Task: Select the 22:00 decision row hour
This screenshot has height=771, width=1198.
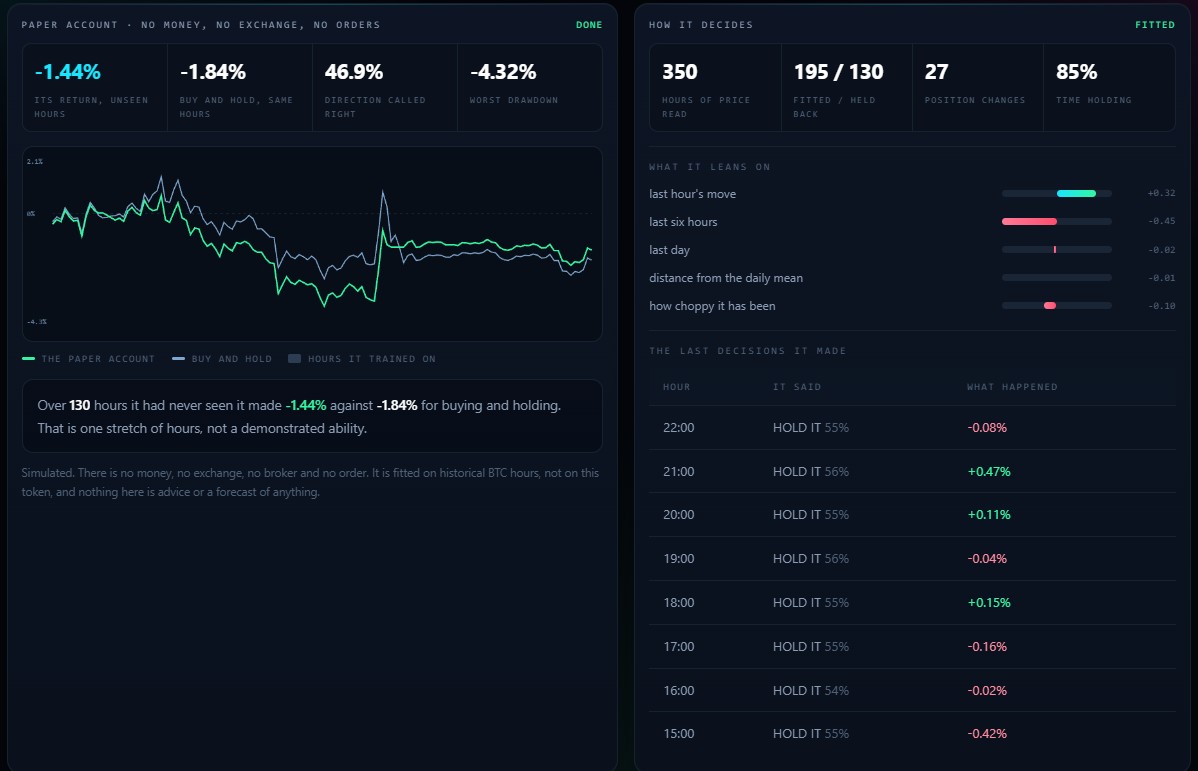Action: click(x=678, y=428)
